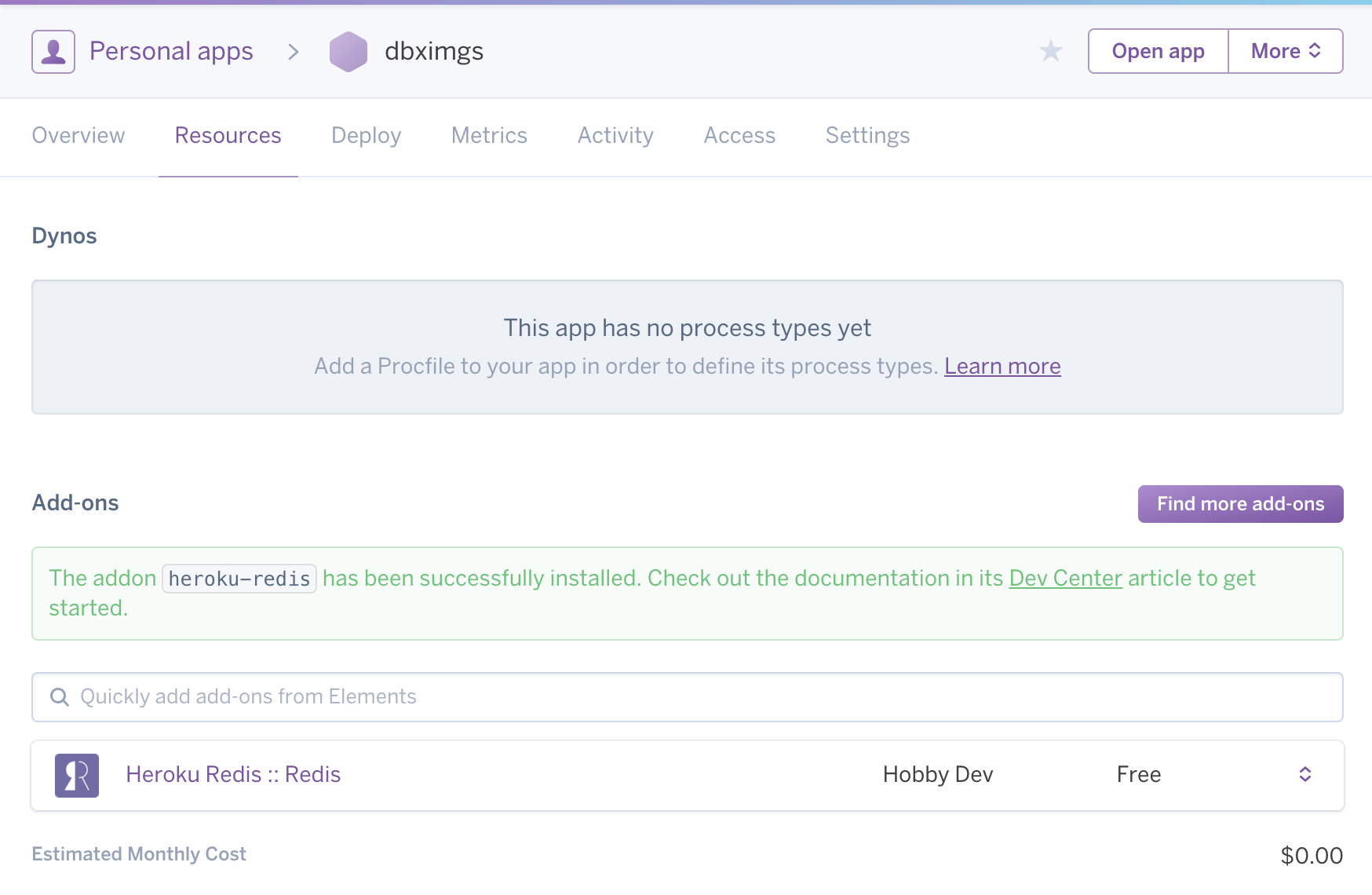1372x895 pixels.
Task: Select the Settings tab
Action: [868, 136]
